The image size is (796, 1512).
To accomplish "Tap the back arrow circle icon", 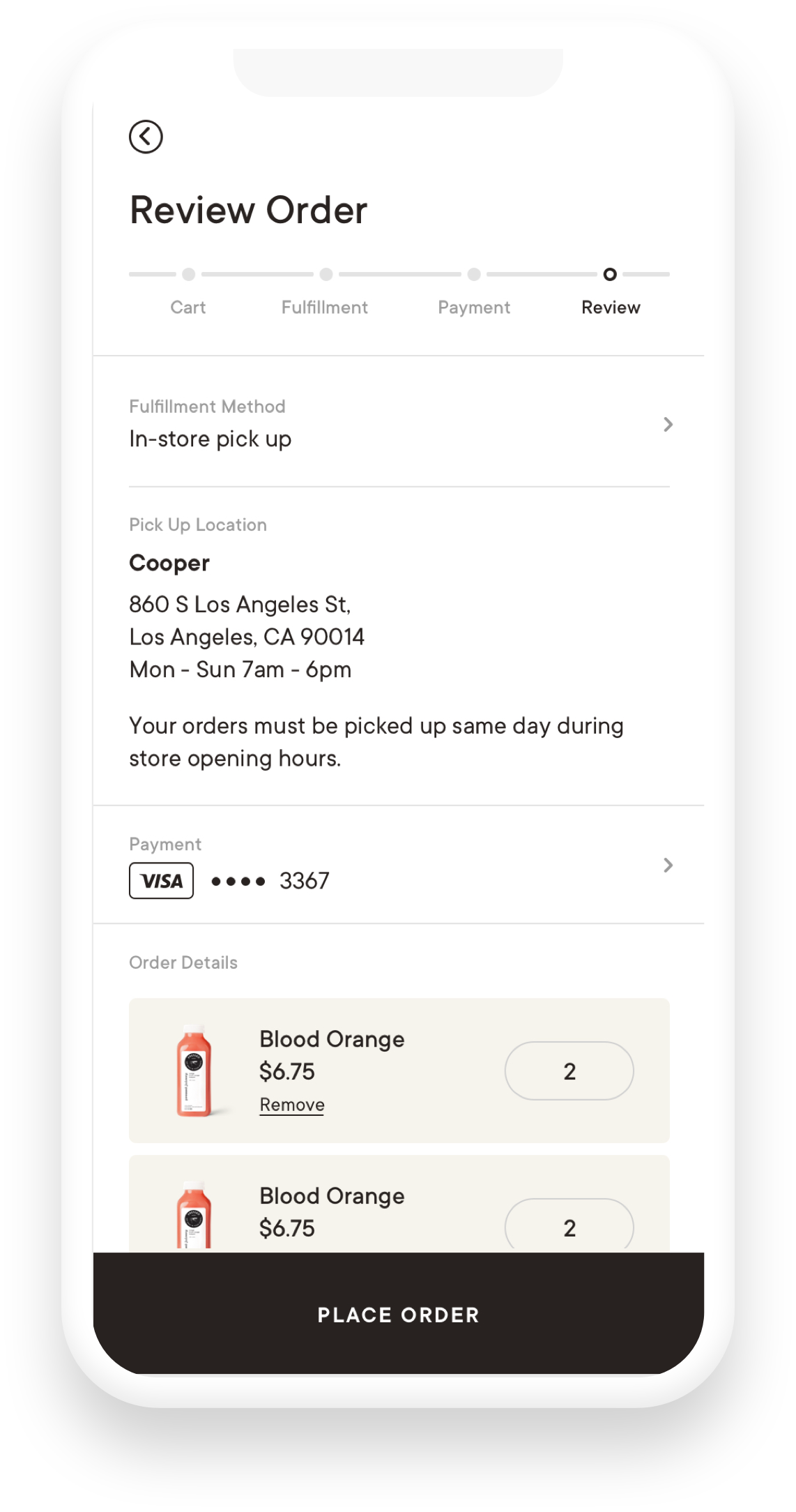I will click(x=146, y=137).
